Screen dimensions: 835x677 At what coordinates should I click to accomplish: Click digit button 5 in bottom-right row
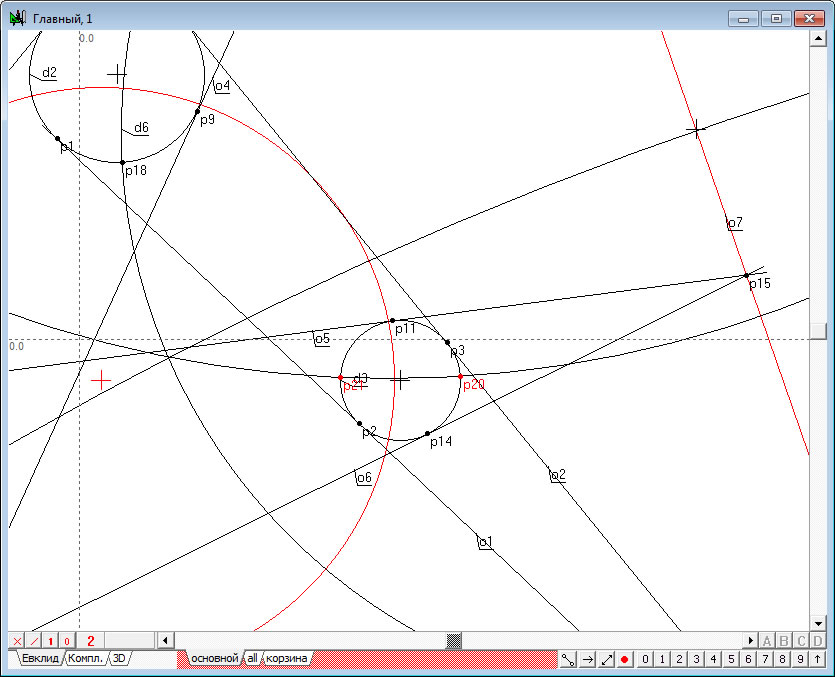click(731, 659)
